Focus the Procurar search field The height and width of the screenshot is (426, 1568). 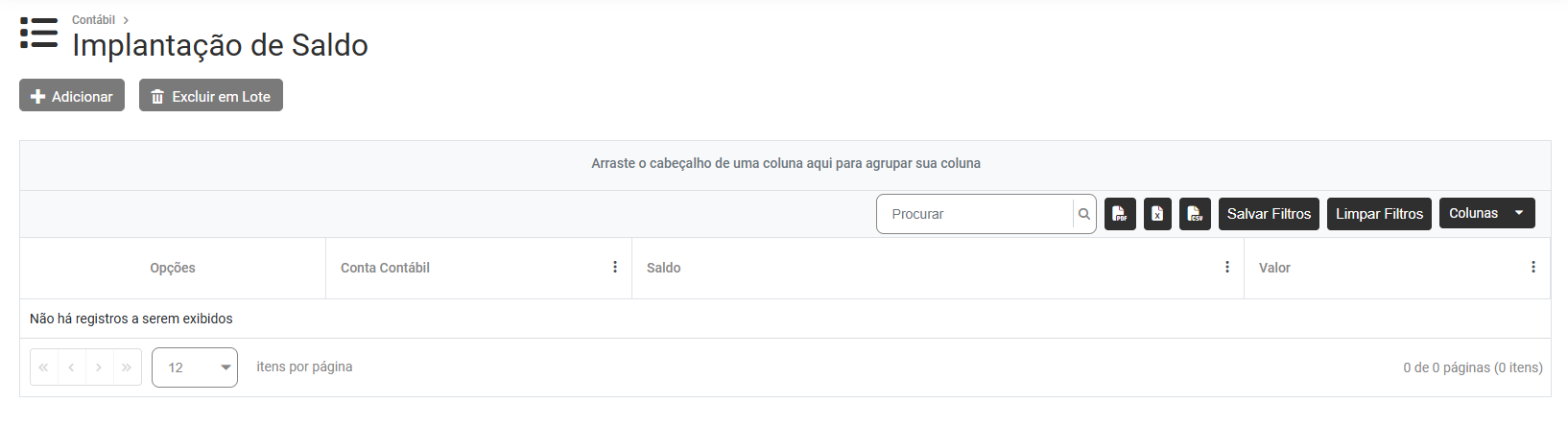tap(975, 214)
